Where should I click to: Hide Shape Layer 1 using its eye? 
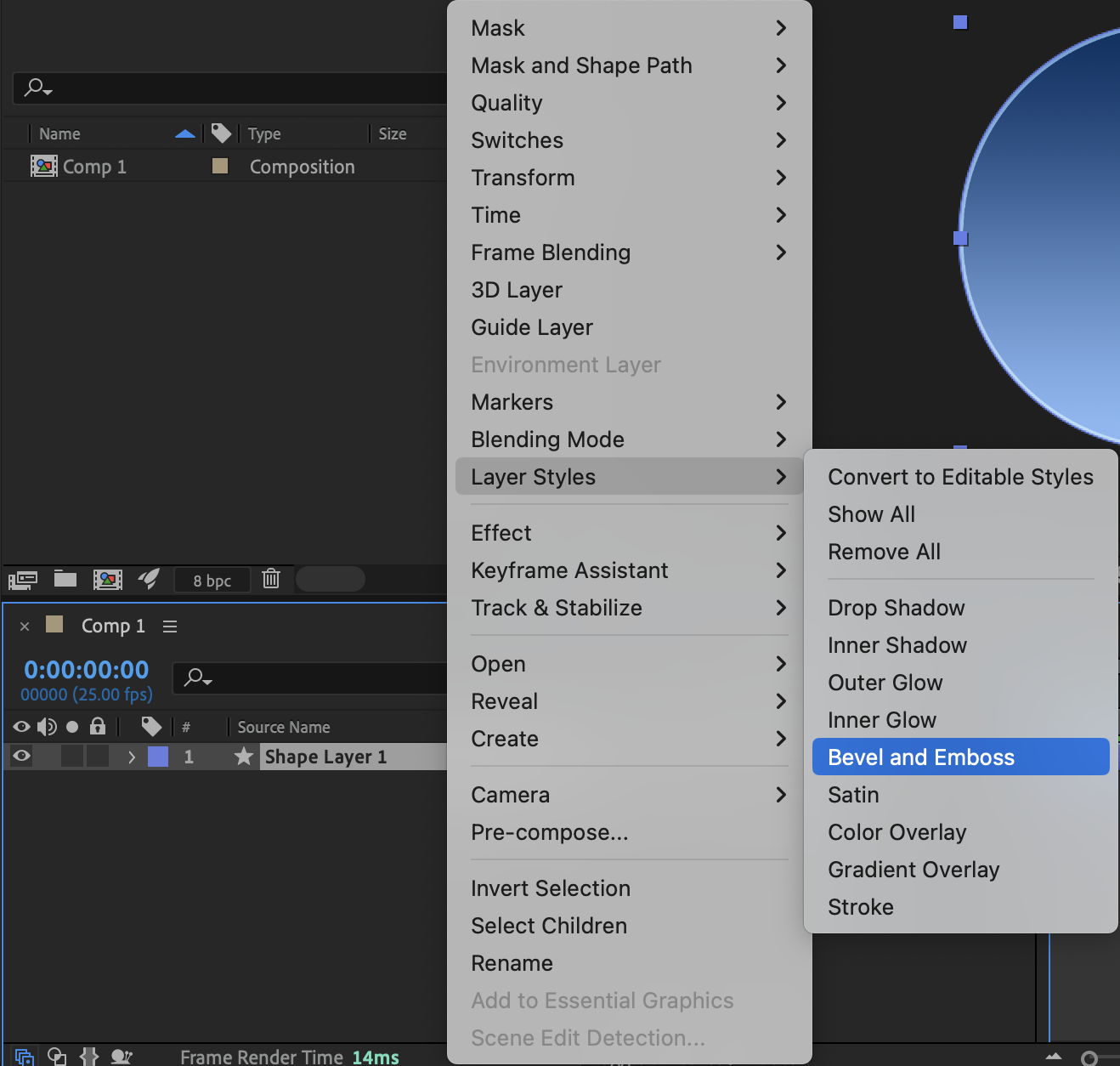[22, 756]
